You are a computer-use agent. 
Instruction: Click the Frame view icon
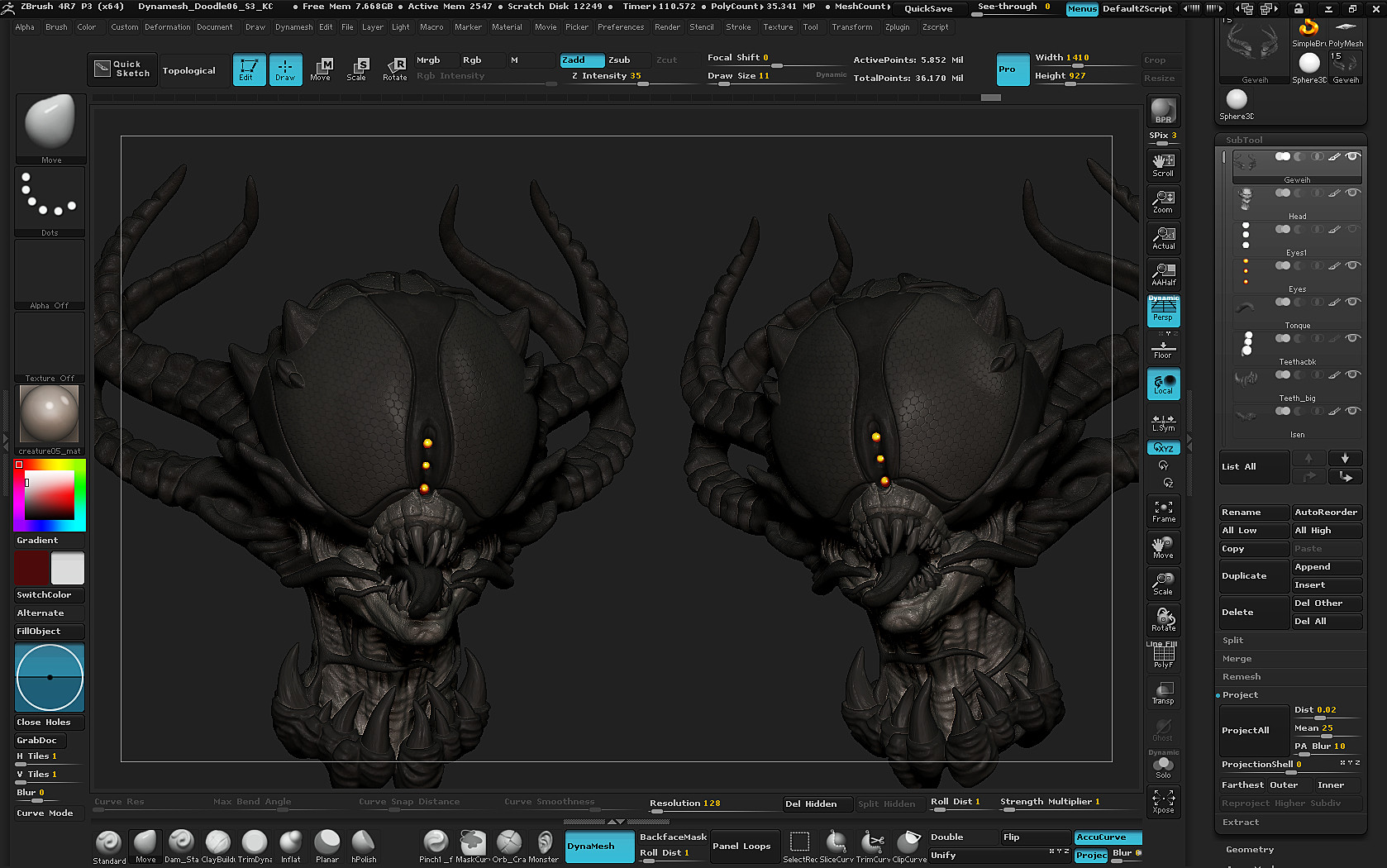click(x=1163, y=511)
